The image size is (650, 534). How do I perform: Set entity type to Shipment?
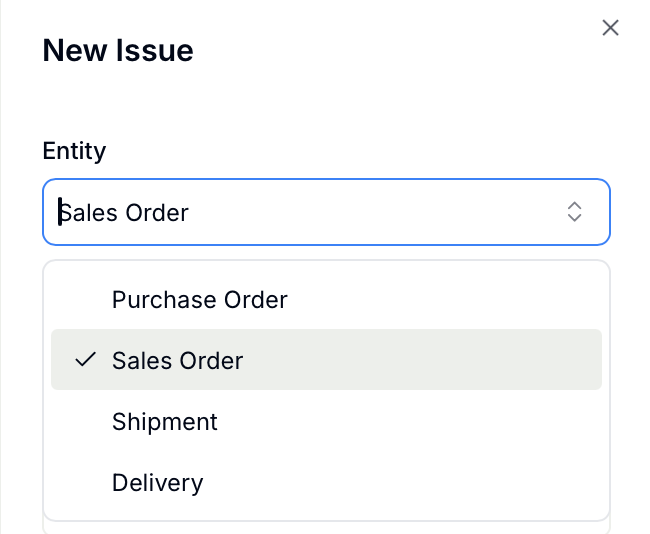click(x=326, y=421)
